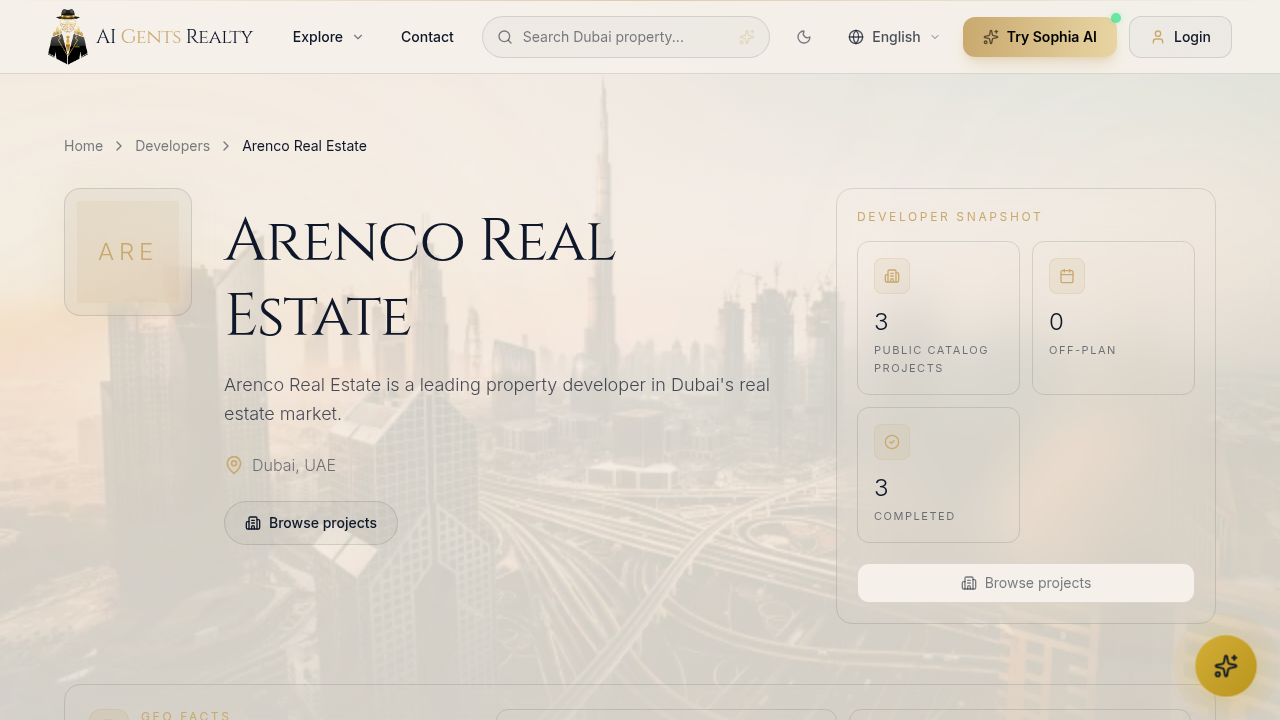Viewport: 1280px width, 720px height.
Task: Click the building icon in Public Catalog Projects card
Action: (x=892, y=276)
